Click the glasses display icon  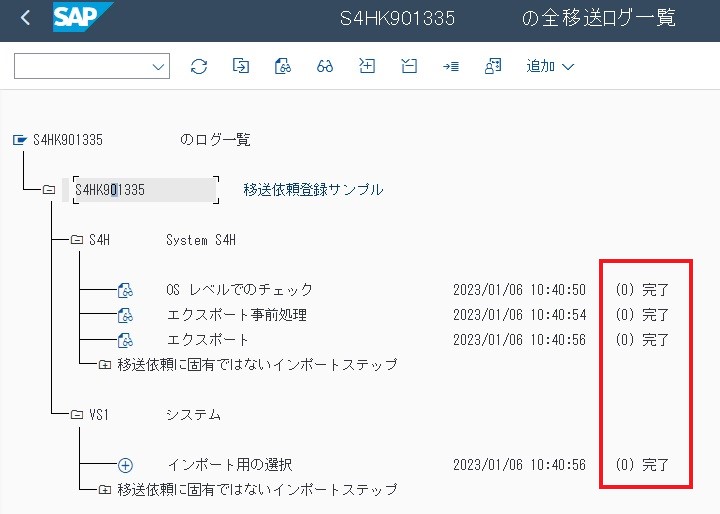[325, 66]
